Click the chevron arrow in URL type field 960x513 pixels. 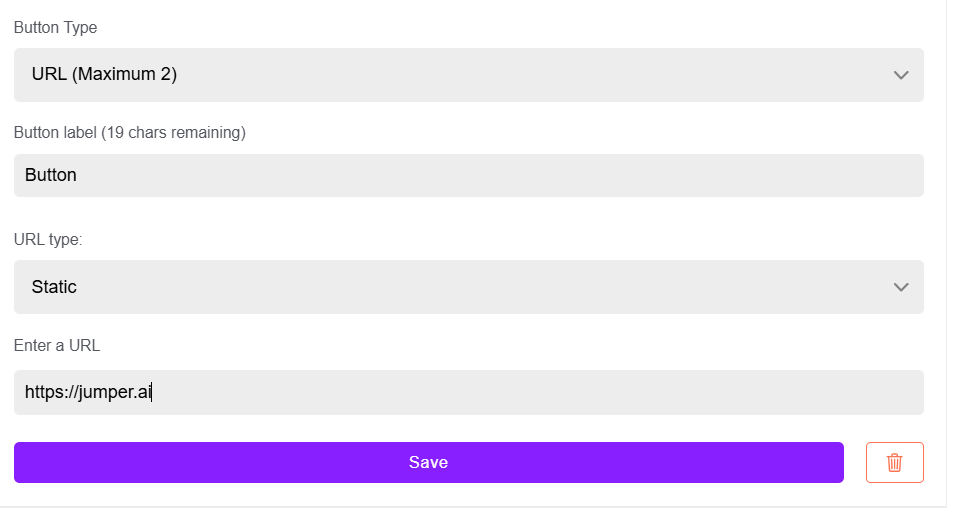pyautogui.click(x=901, y=287)
